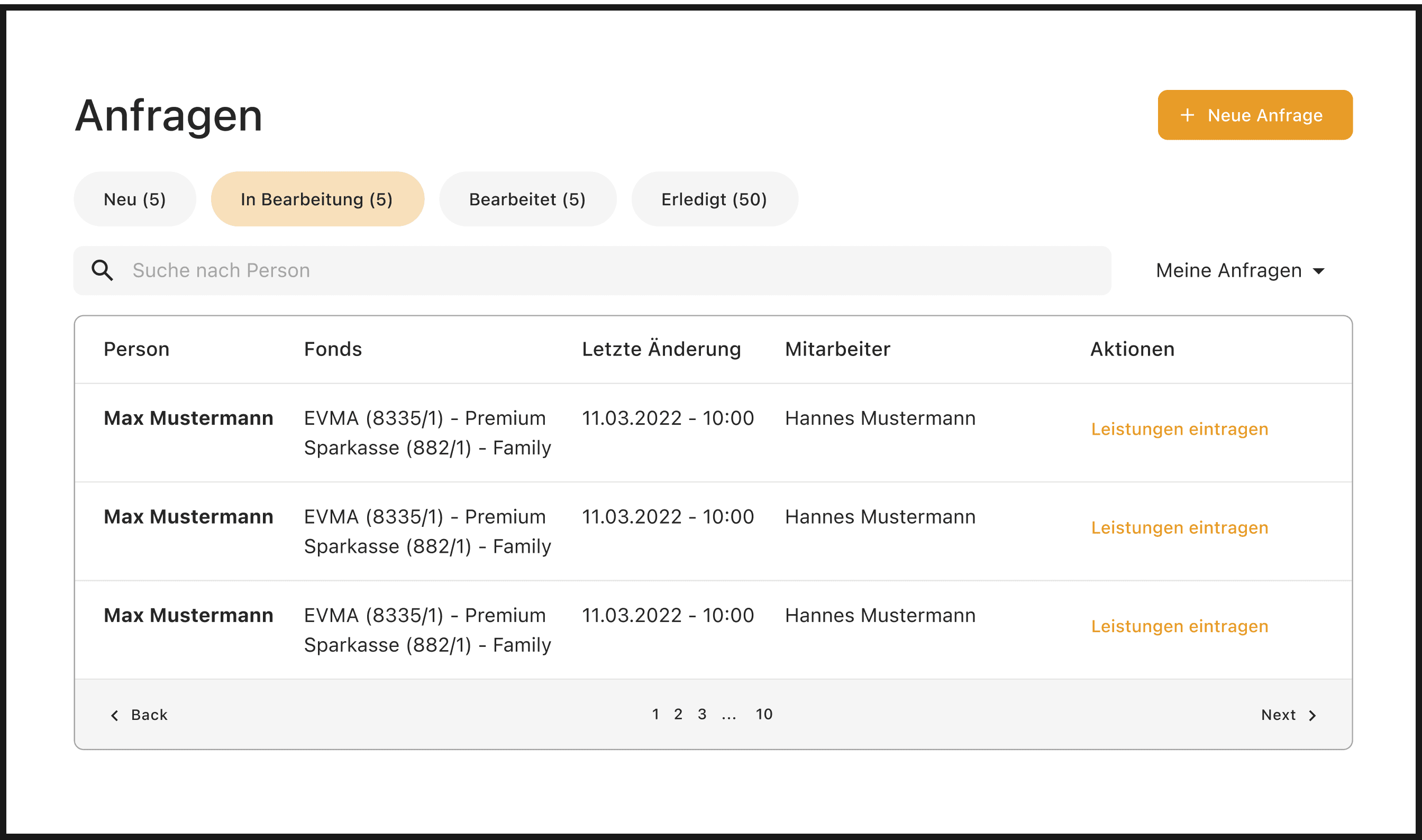The height and width of the screenshot is (840, 1422).
Task: Click second row Leistungen eintragen link
Action: [1179, 527]
